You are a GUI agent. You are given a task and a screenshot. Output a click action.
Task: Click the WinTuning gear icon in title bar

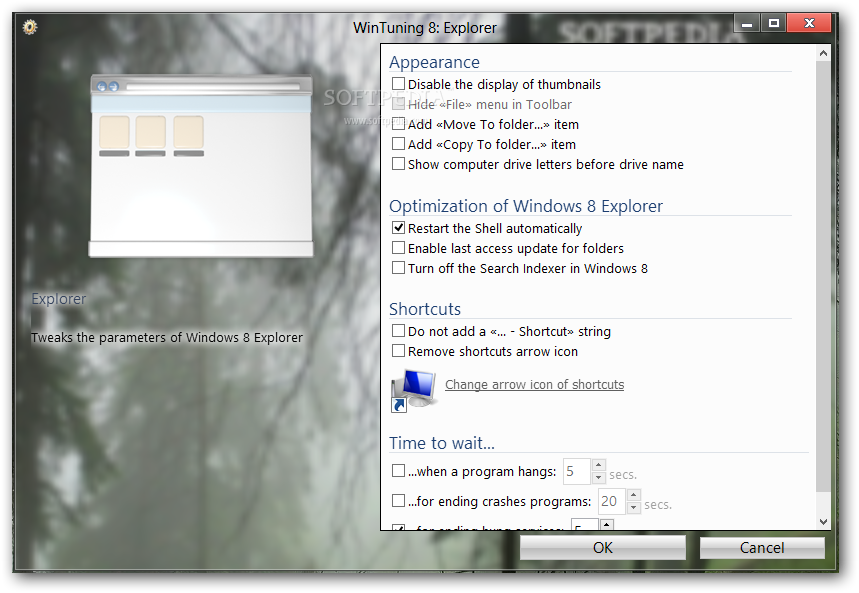click(30, 26)
